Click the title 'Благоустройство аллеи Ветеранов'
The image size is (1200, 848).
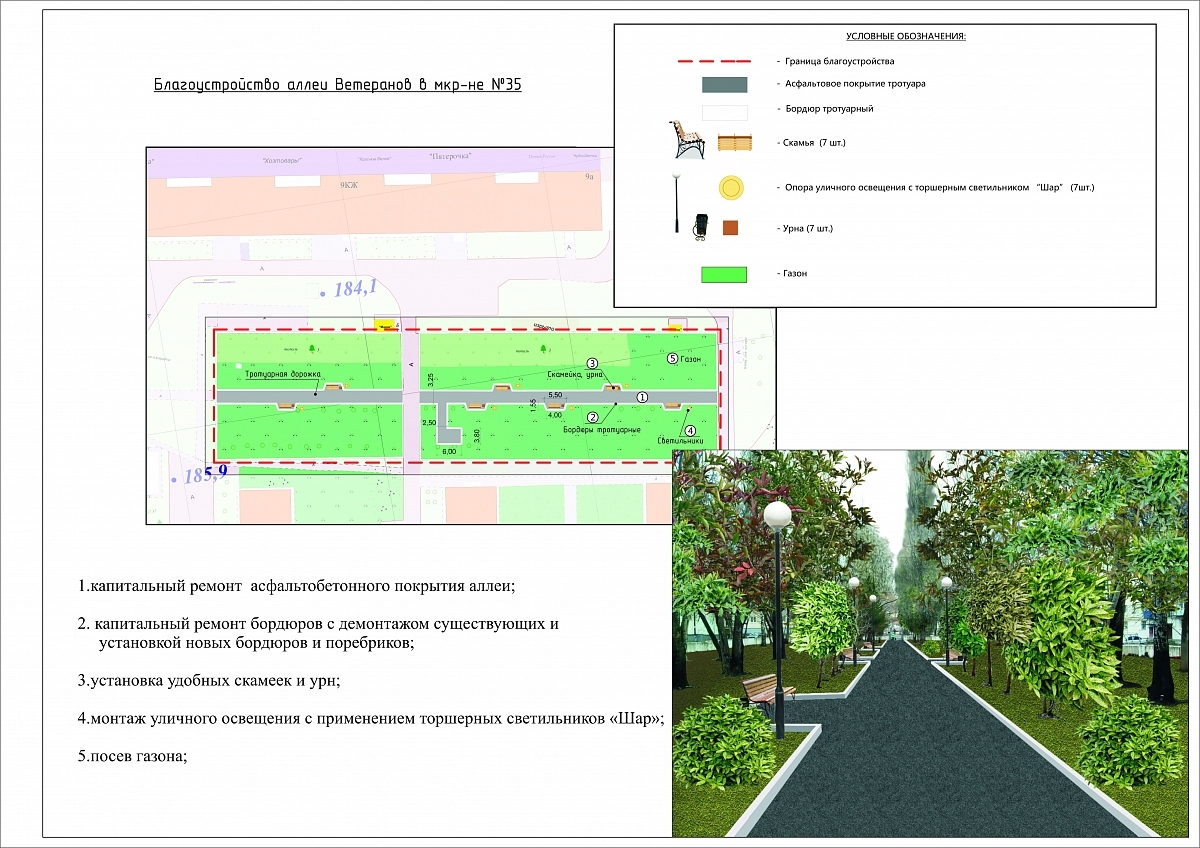coord(338,85)
